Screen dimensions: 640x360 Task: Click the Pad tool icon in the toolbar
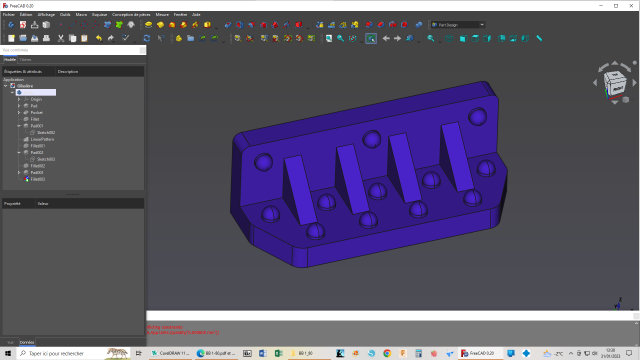pyautogui.click(x=148, y=25)
